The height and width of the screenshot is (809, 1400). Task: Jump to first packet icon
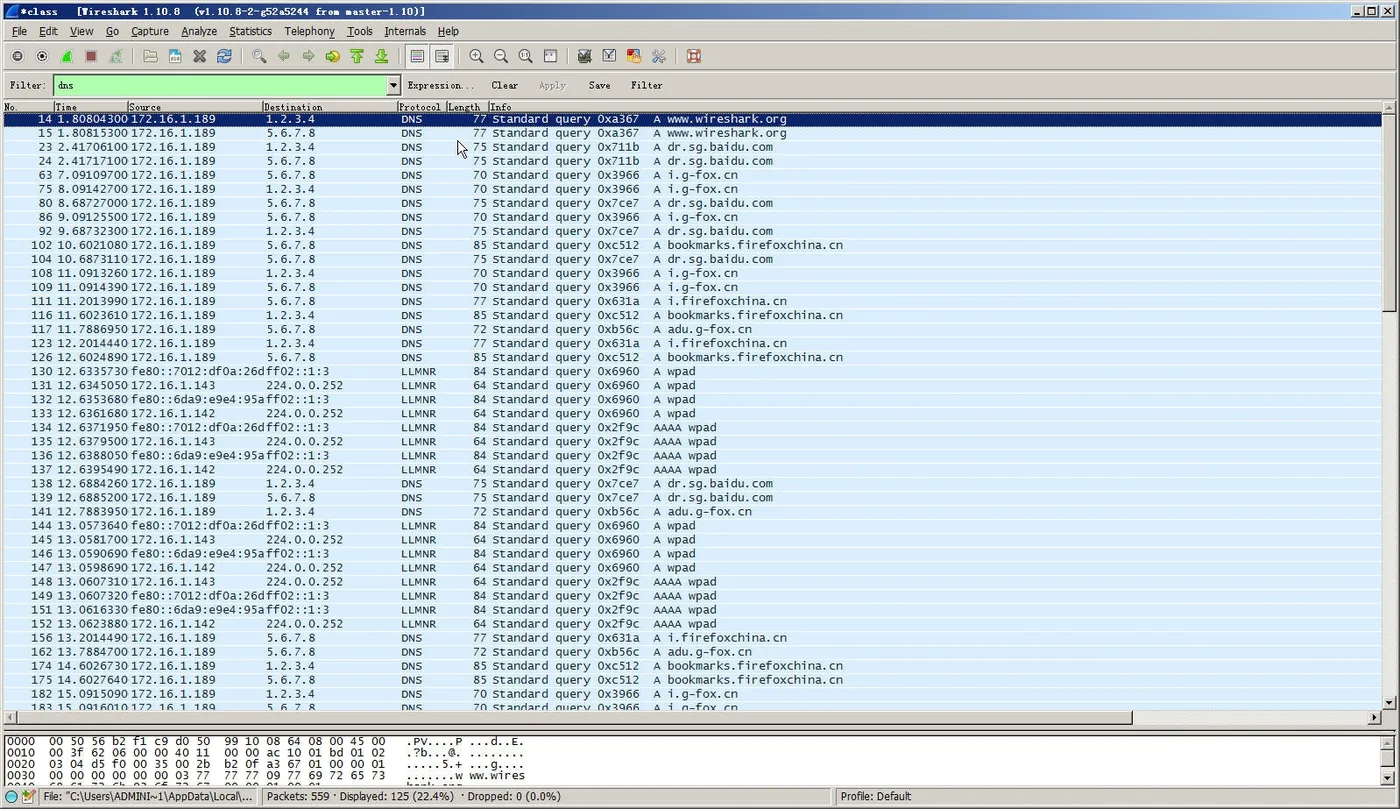(357, 57)
